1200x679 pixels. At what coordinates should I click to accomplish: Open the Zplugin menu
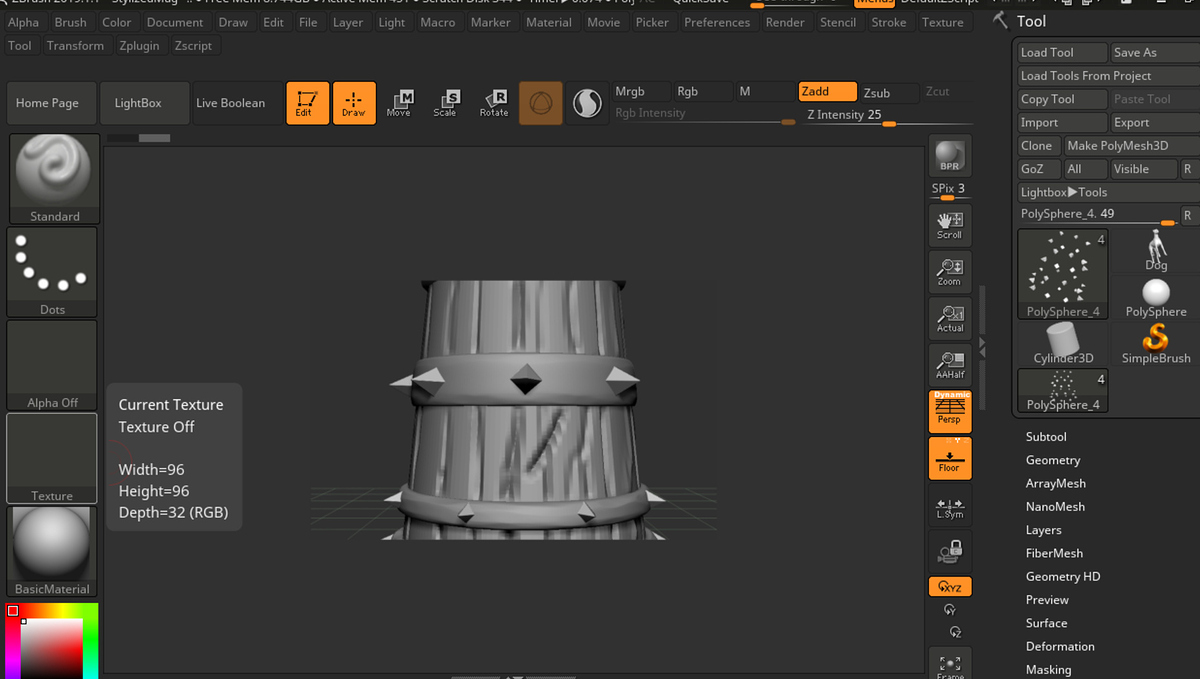click(141, 46)
